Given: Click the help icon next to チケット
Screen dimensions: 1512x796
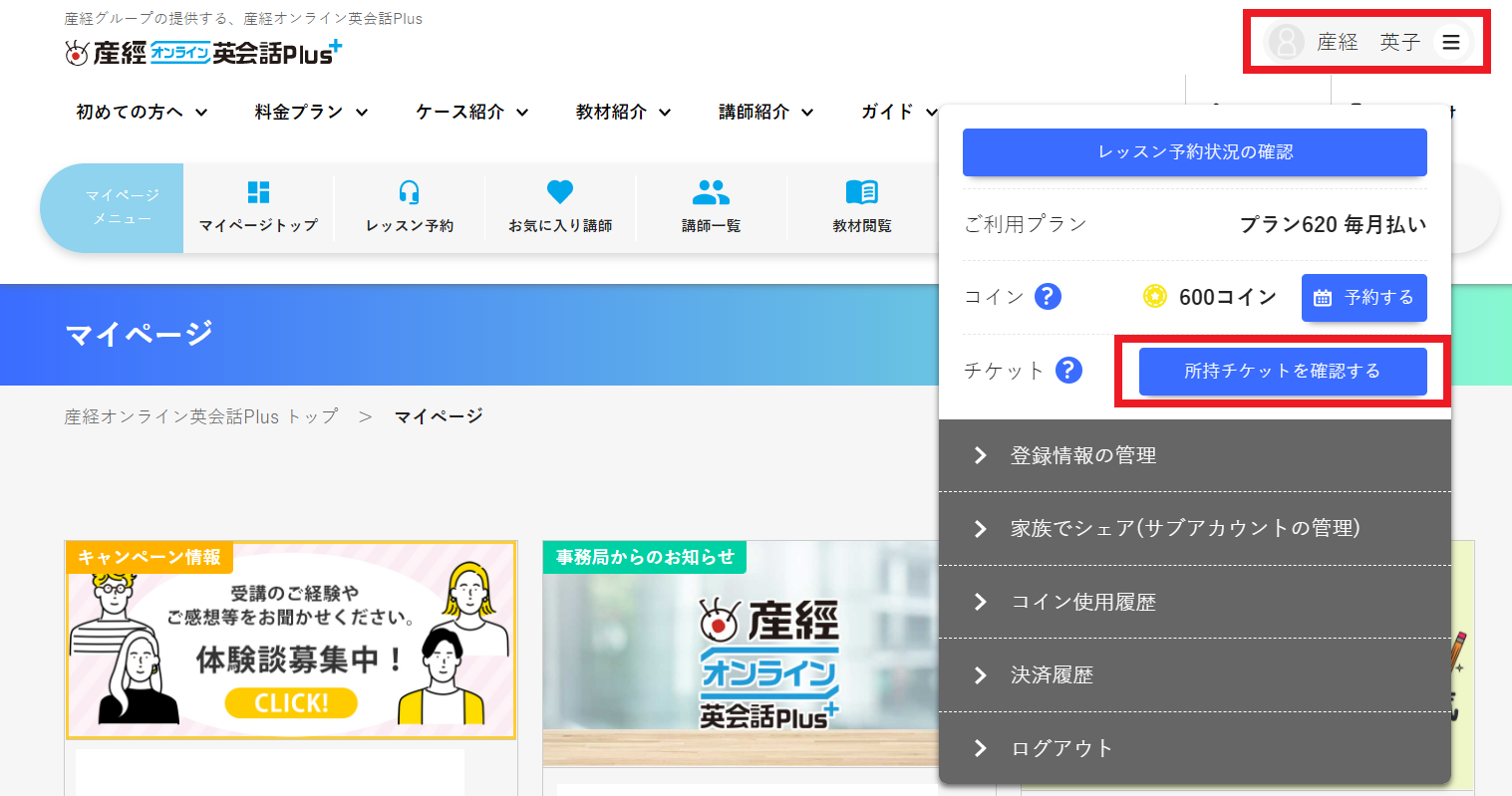Looking at the screenshot, I should [x=1068, y=370].
